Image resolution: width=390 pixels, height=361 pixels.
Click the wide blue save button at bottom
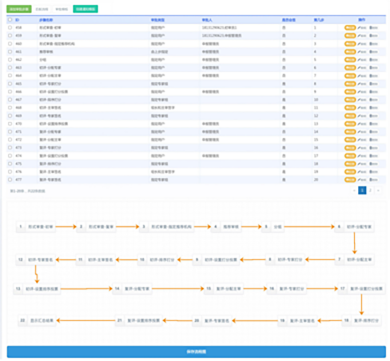click(x=196, y=352)
